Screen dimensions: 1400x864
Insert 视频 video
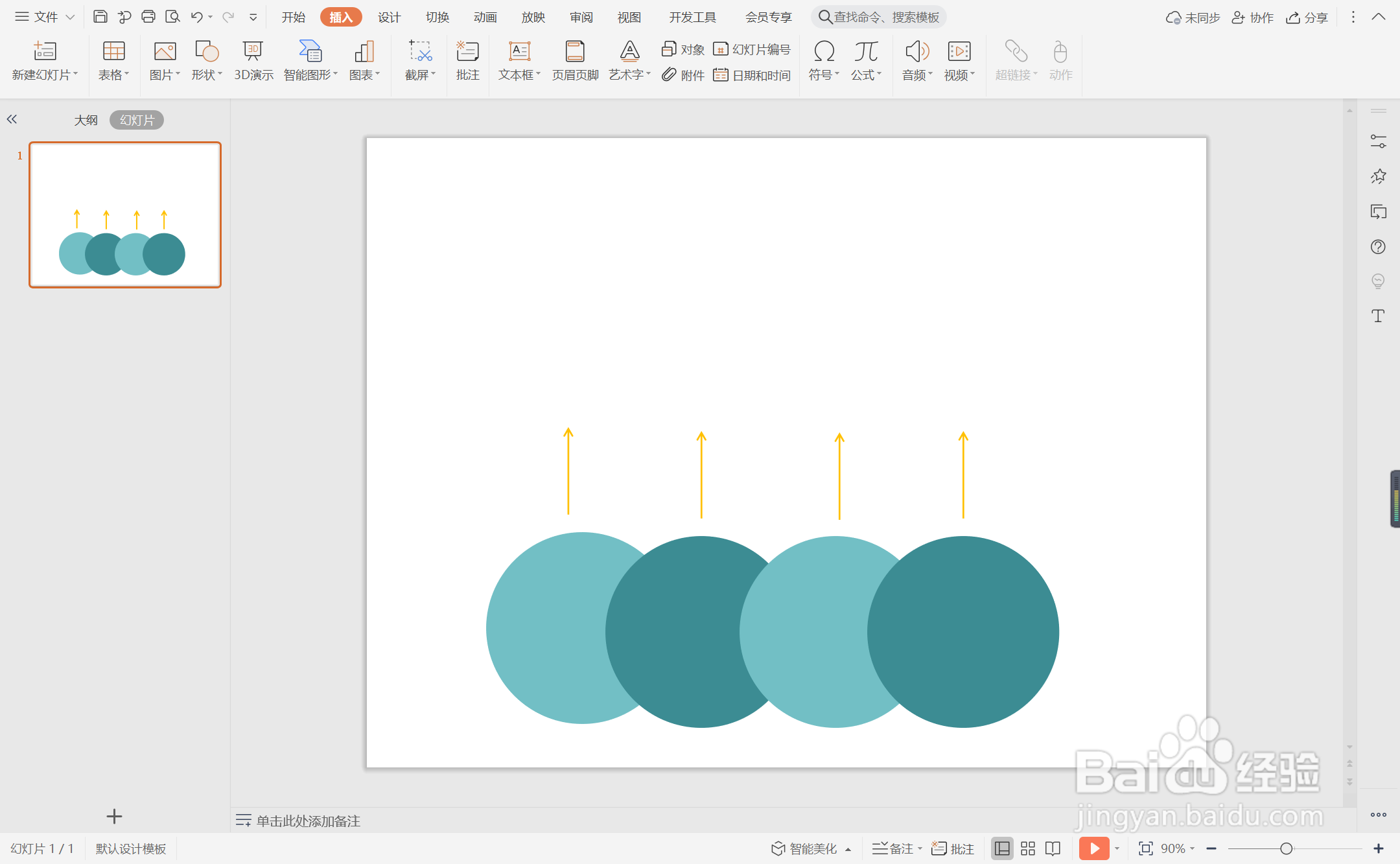(x=959, y=61)
